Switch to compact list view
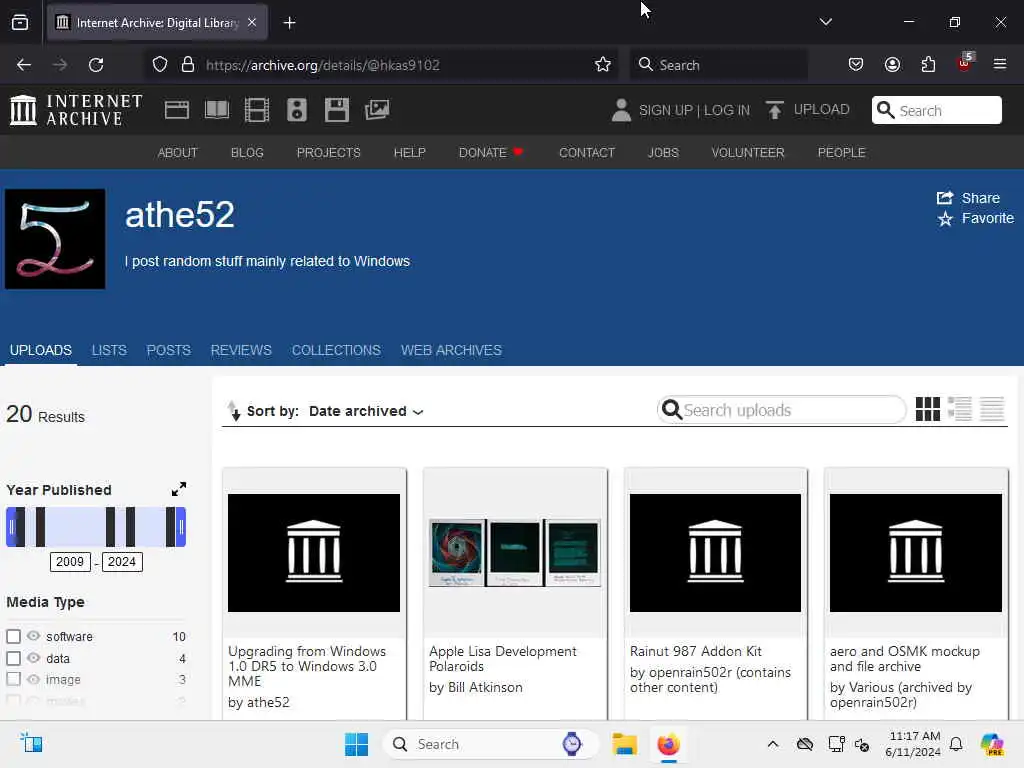Screen dimensions: 1024x768 click(x=992, y=409)
